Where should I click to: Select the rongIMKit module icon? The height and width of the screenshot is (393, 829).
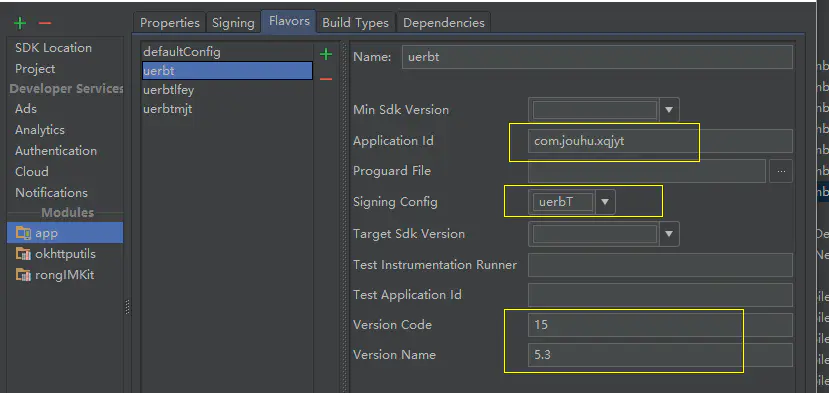23,275
